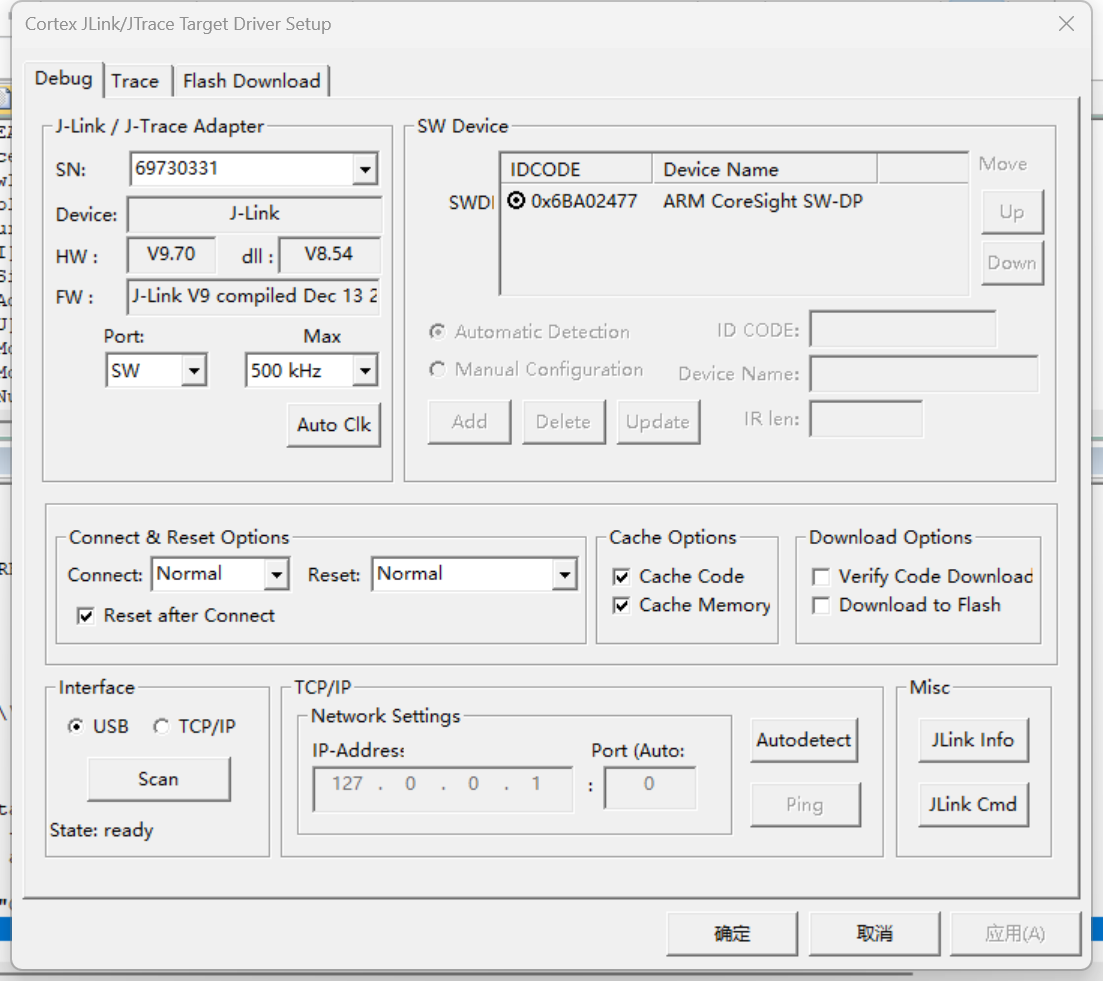Click the IDCODE column header
This screenshot has width=1103, height=981.
(x=576, y=169)
